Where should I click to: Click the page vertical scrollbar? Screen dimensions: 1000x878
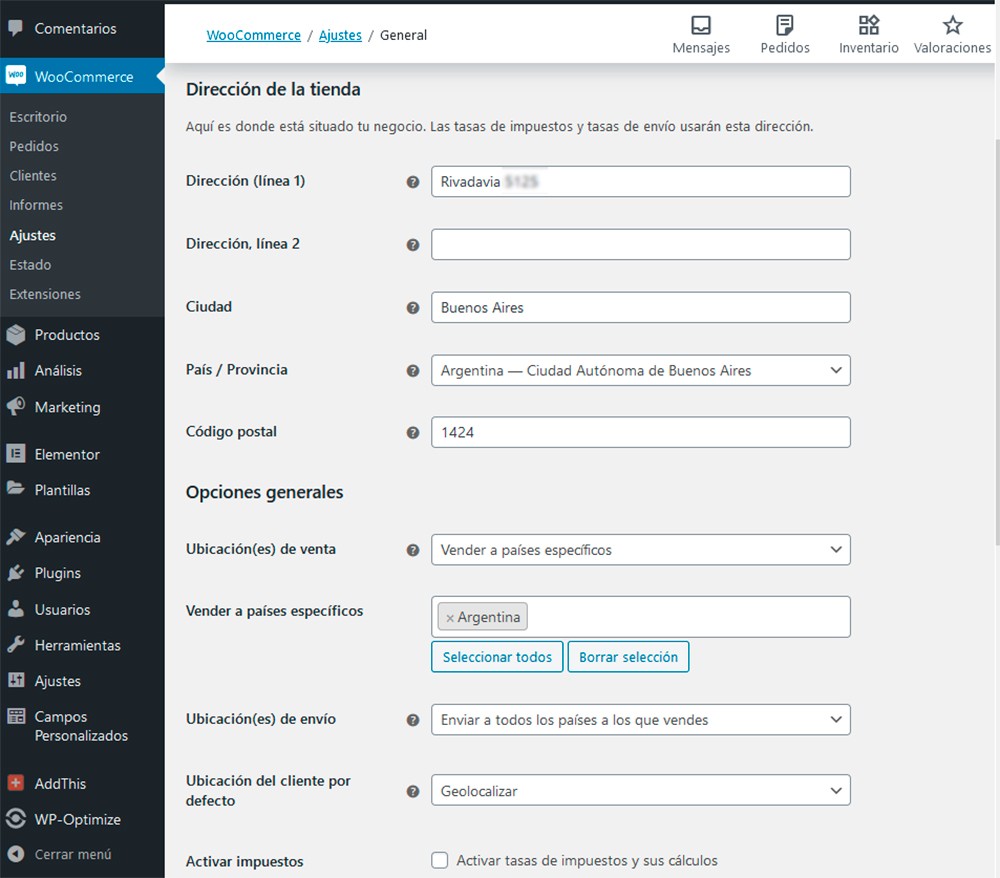996,341
